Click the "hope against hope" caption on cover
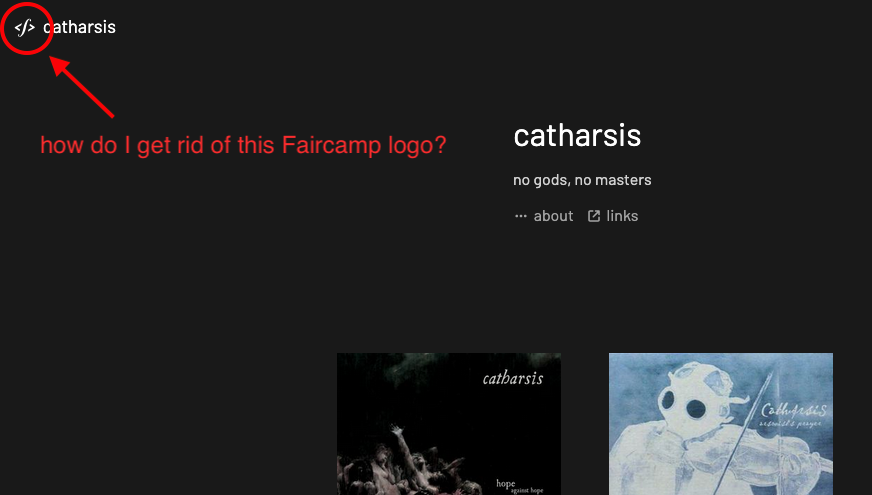Viewport: 872px width, 495px height. pyautogui.click(x=519, y=486)
